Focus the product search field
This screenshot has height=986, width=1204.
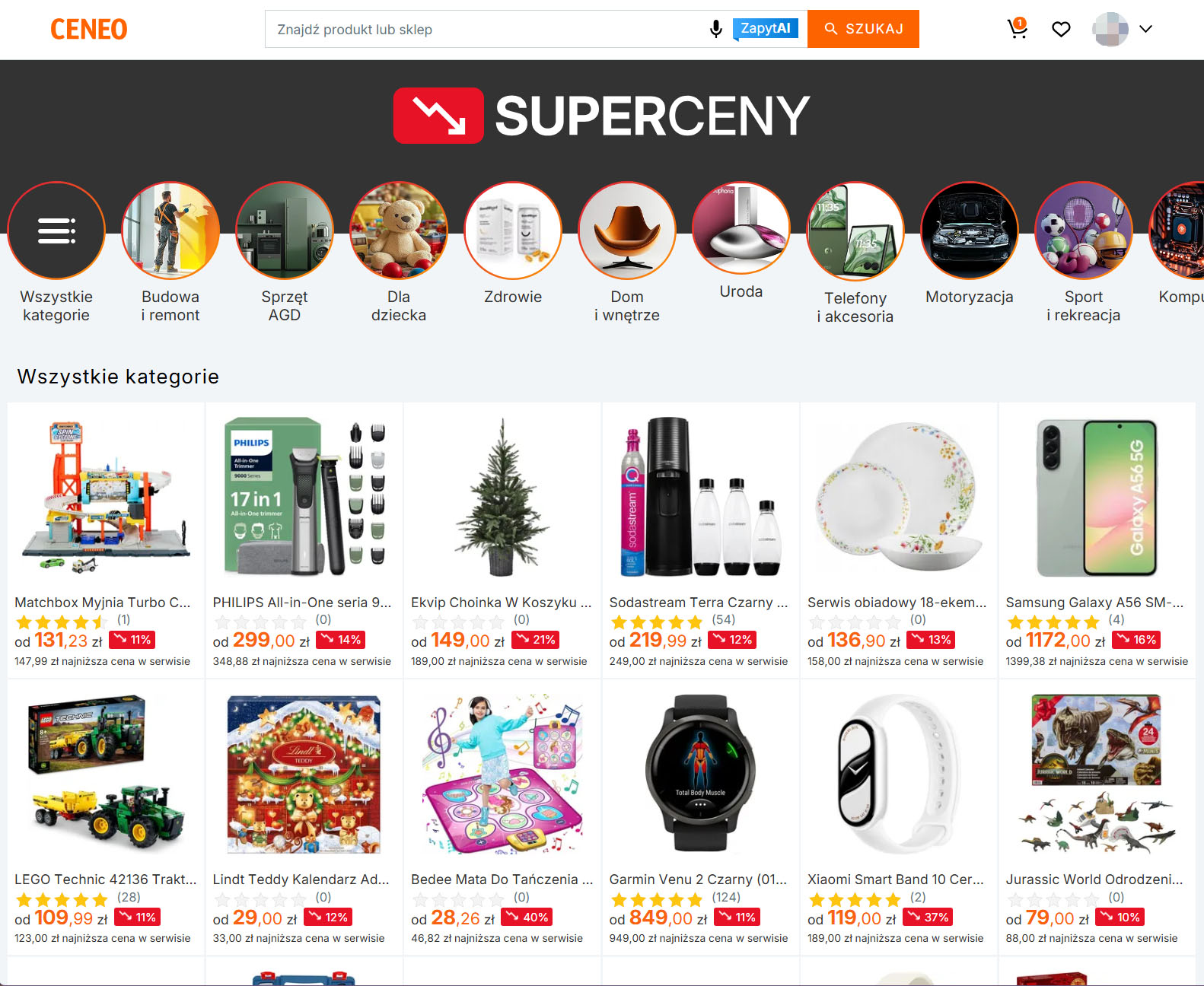click(x=487, y=29)
